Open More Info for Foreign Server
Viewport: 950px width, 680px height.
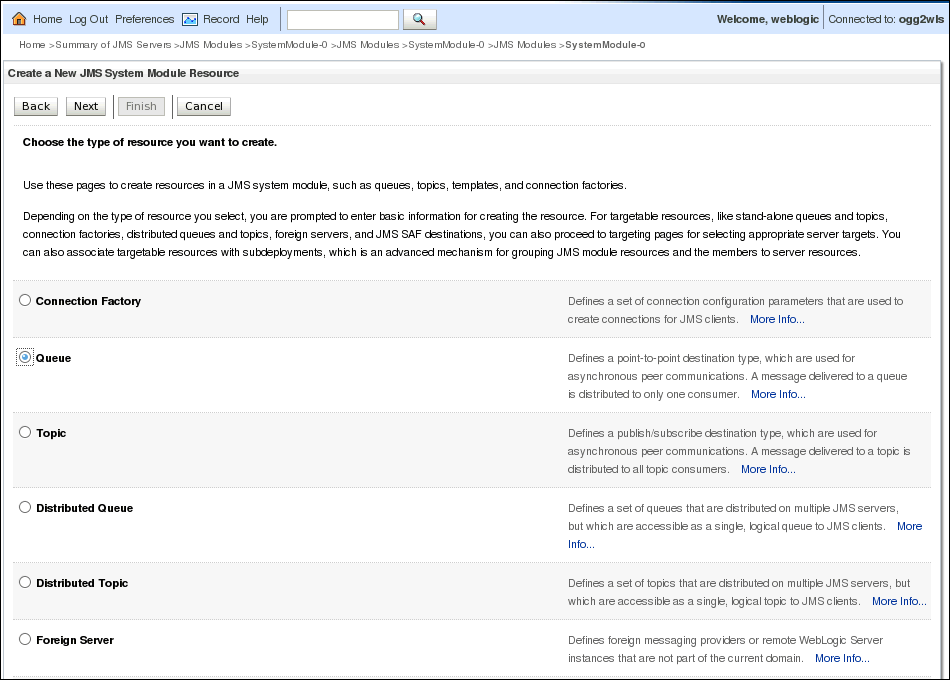click(842, 658)
